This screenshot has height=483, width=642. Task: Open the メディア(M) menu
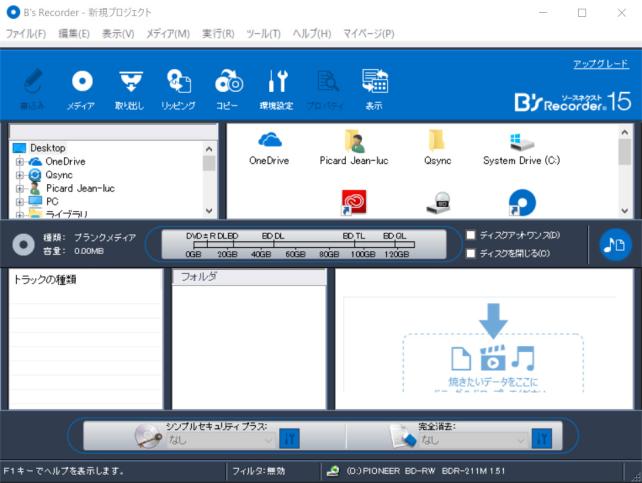168,34
